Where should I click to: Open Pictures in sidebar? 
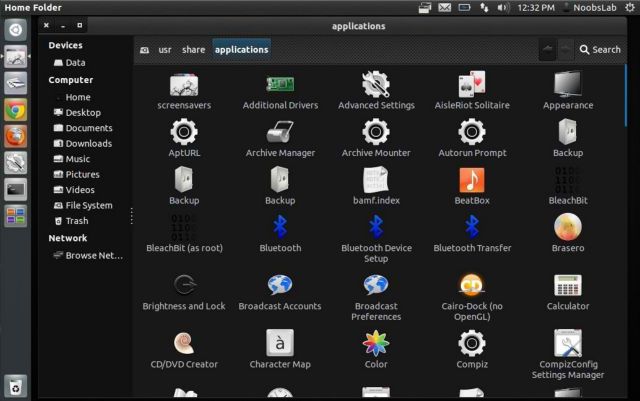pyautogui.click(x=76, y=175)
